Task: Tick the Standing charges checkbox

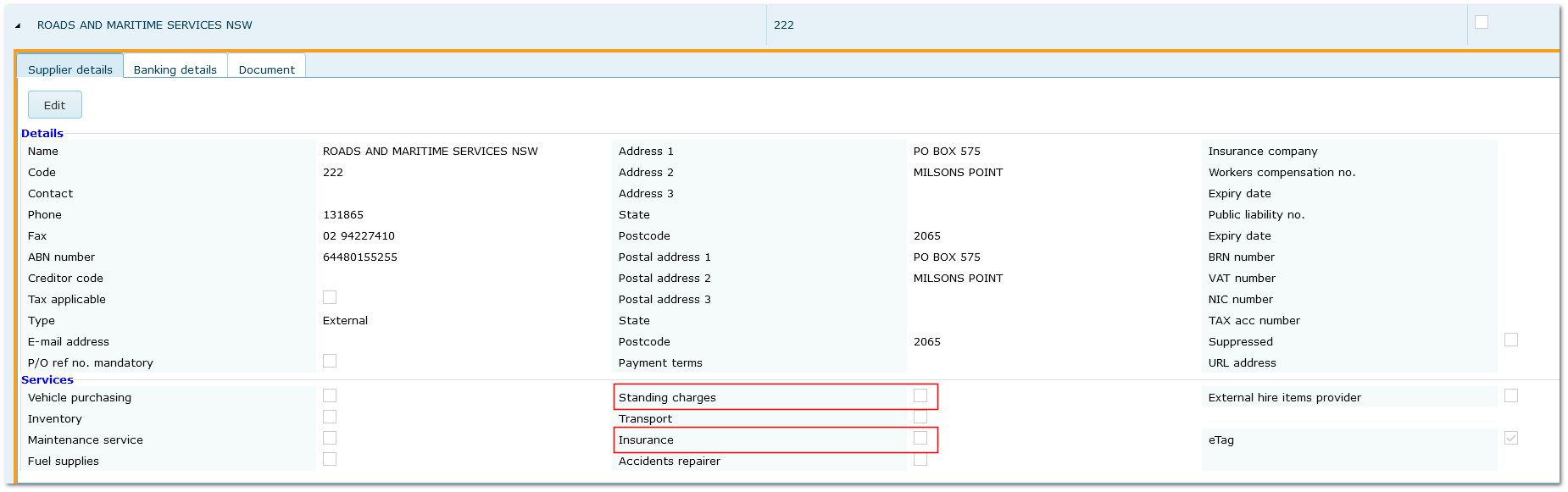Action: click(x=920, y=395)
